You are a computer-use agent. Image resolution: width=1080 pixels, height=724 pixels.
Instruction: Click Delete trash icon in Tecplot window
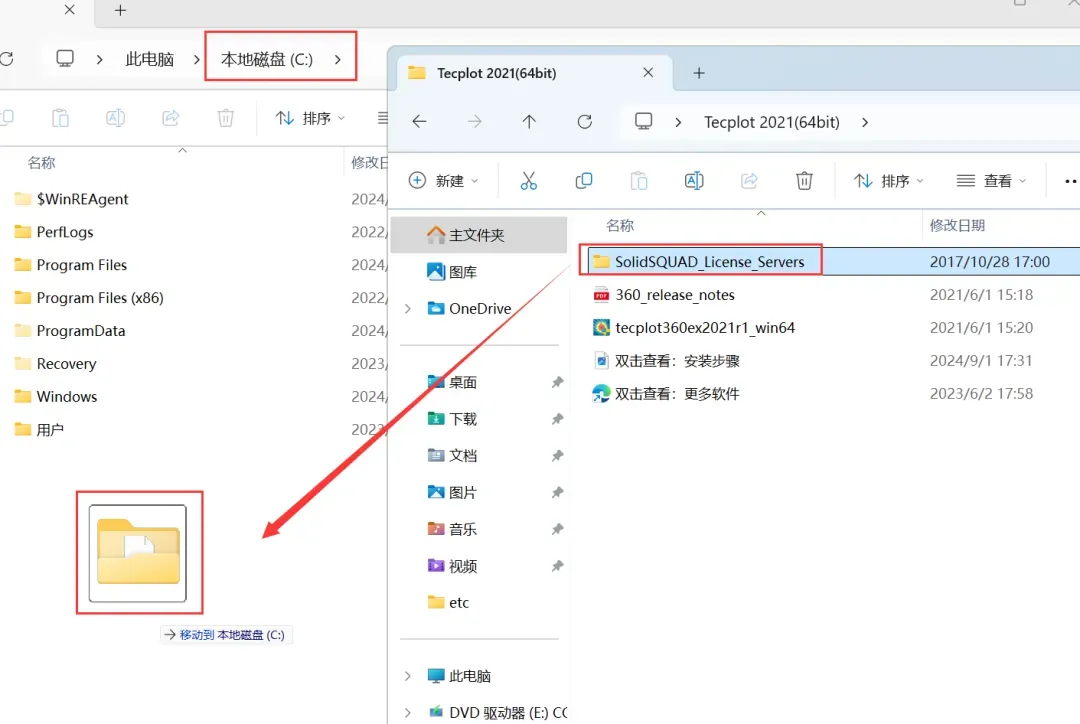coord(804,181)
